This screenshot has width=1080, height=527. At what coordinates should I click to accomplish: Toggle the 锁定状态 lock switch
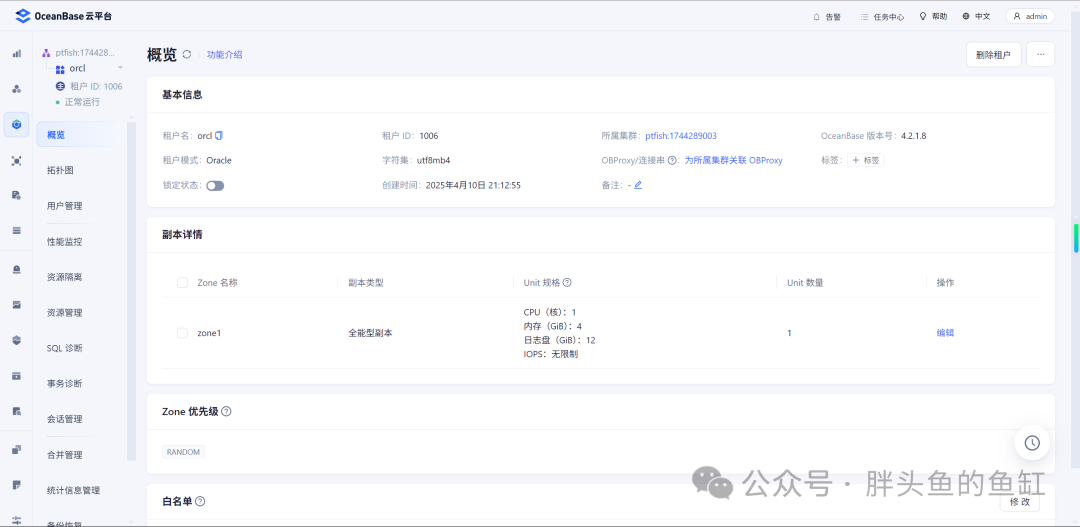(215, 185)
